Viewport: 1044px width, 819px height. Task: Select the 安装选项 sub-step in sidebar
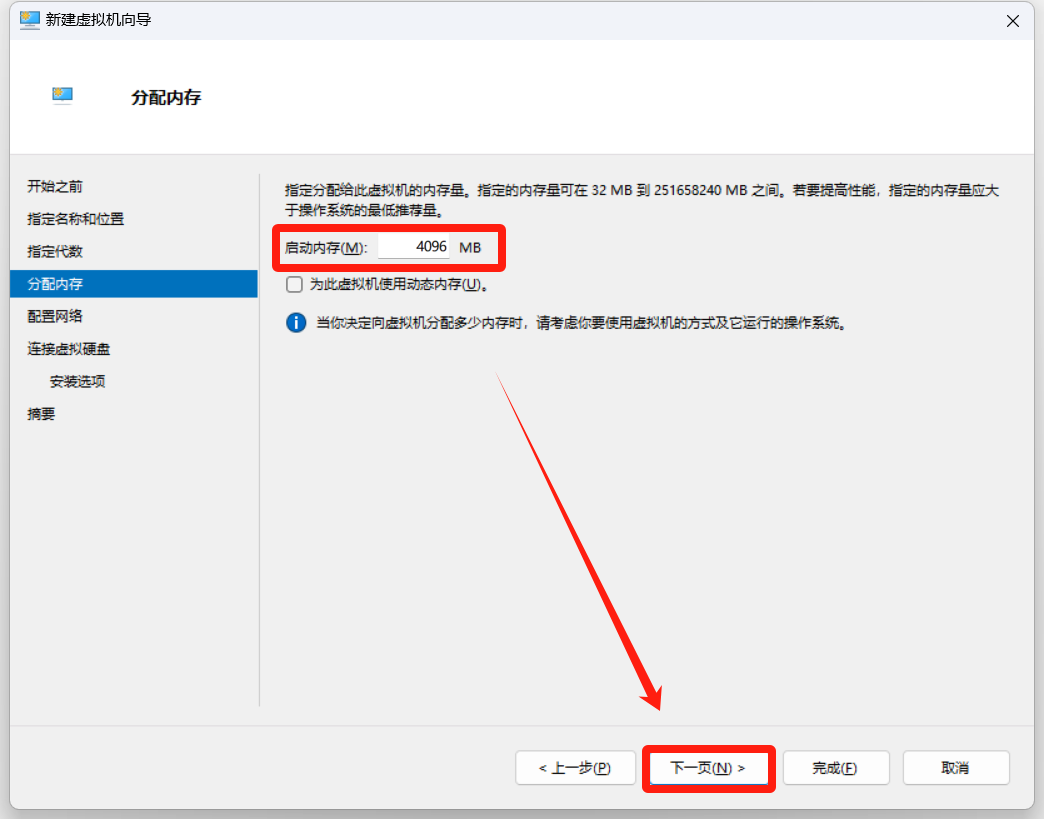(x=77, y=381)
